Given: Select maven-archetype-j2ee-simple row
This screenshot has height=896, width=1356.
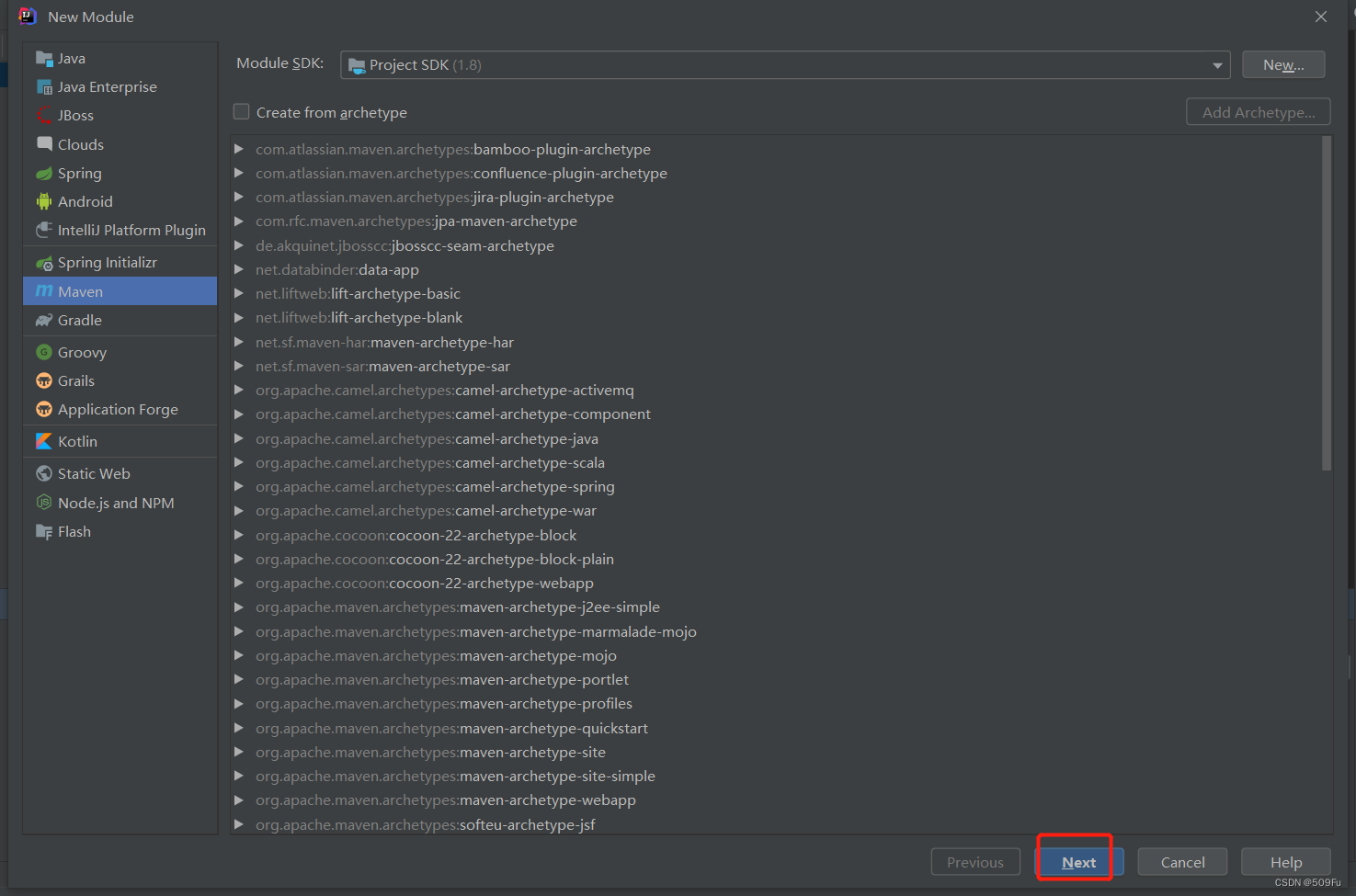Looking at the screenshot, I should 775,607.
